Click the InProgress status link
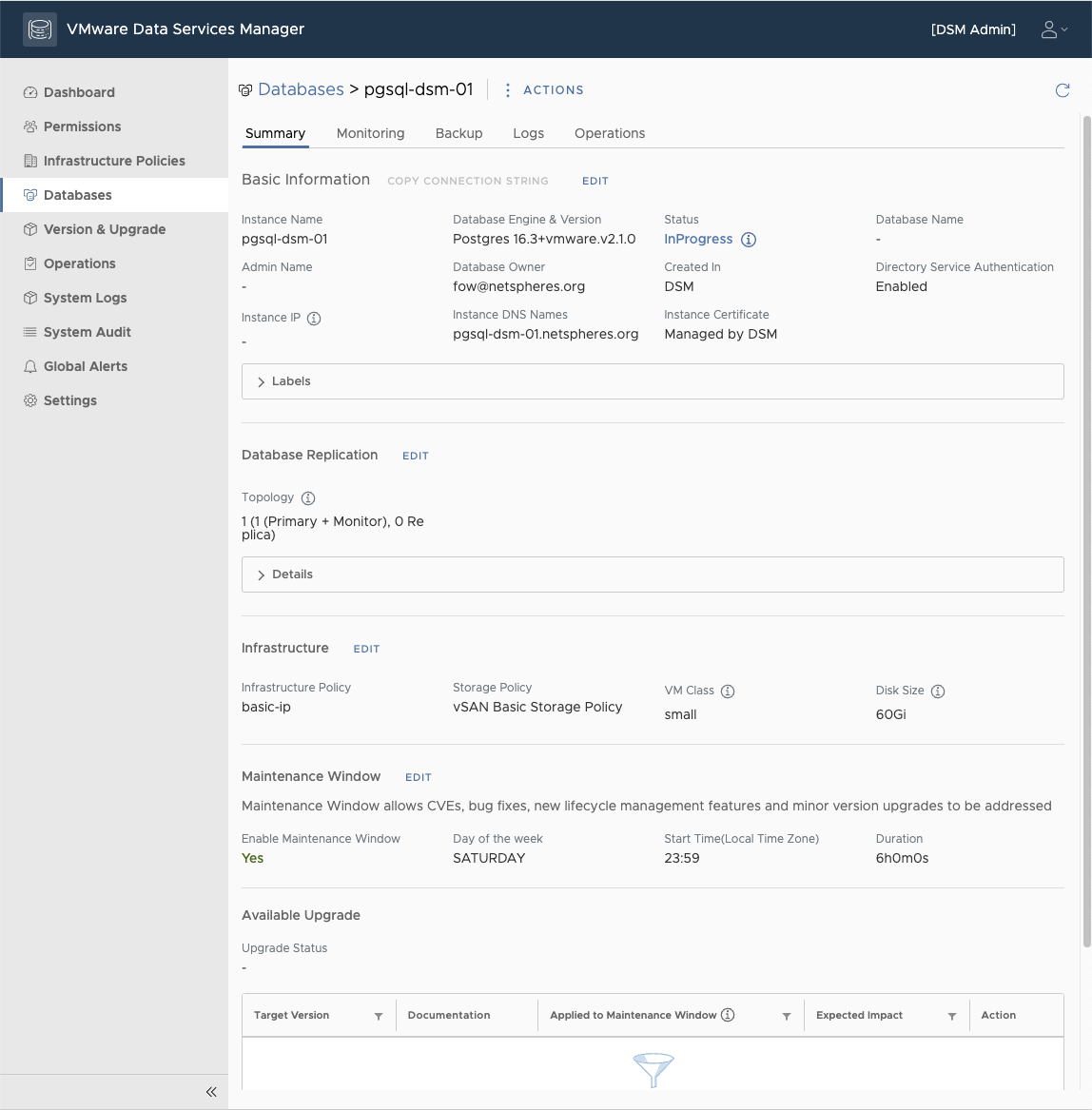 [698, 240]
